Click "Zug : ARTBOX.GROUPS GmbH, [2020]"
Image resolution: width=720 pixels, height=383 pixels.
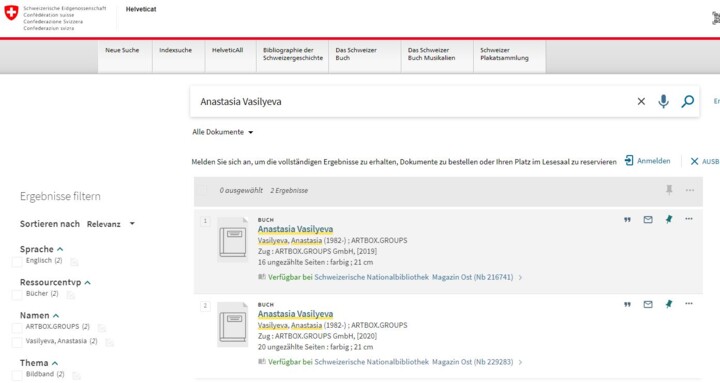tap(317, 336)
